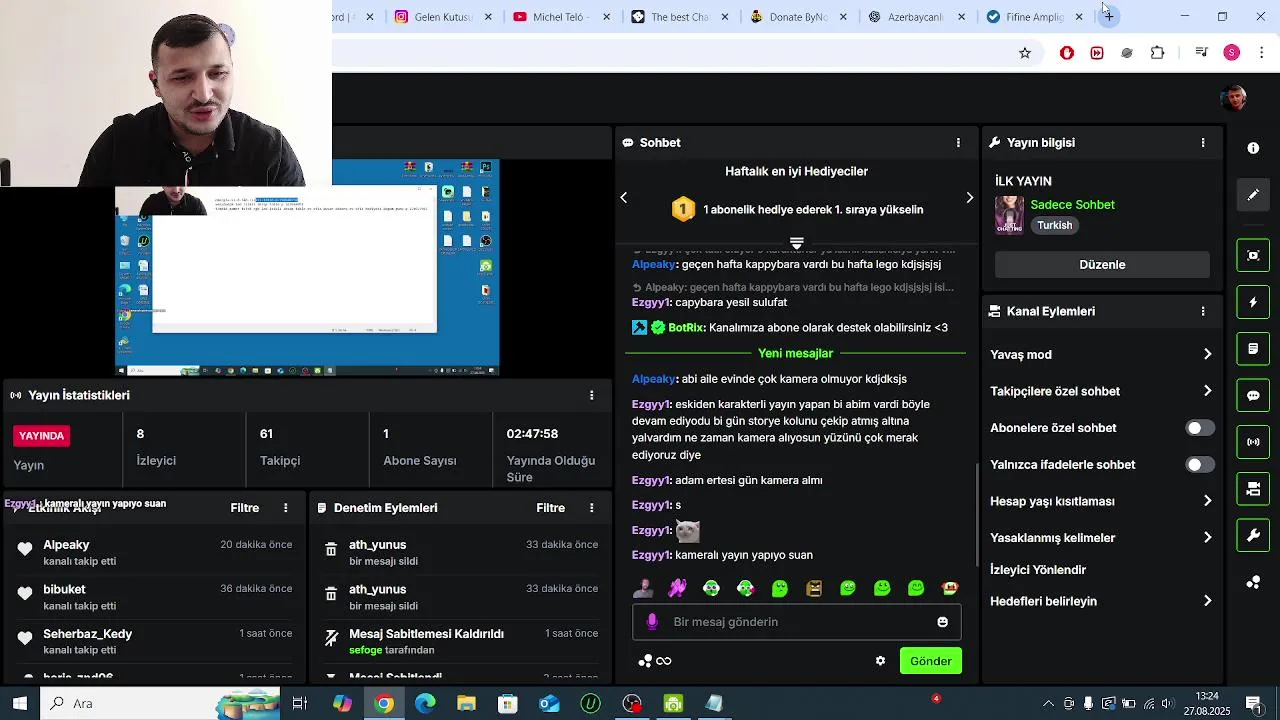Bookmark this page with the star icon
Viewport: 1280px width, 720px height.
tap(1025, 53)
